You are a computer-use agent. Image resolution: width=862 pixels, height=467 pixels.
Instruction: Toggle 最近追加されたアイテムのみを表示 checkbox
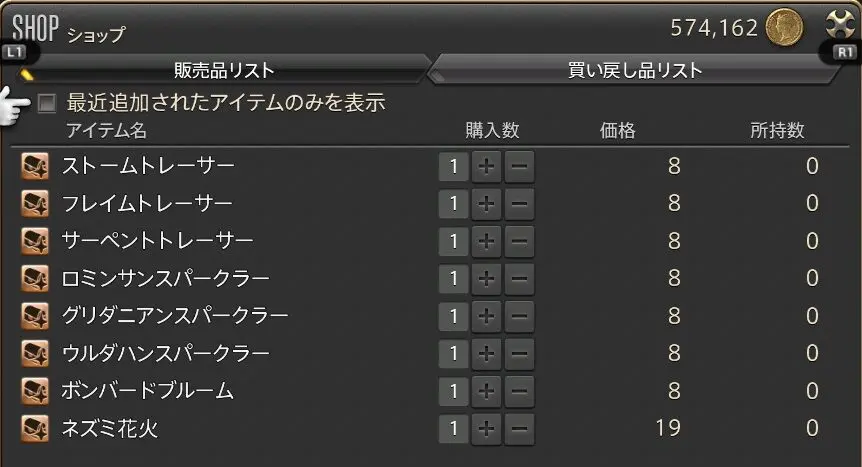[47, 103]
